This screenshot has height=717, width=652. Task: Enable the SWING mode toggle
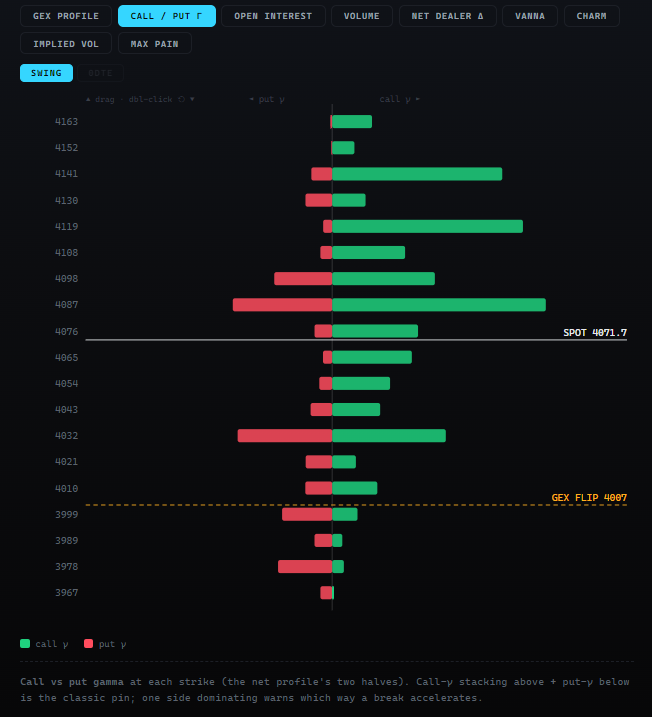(x=46, y=73)
